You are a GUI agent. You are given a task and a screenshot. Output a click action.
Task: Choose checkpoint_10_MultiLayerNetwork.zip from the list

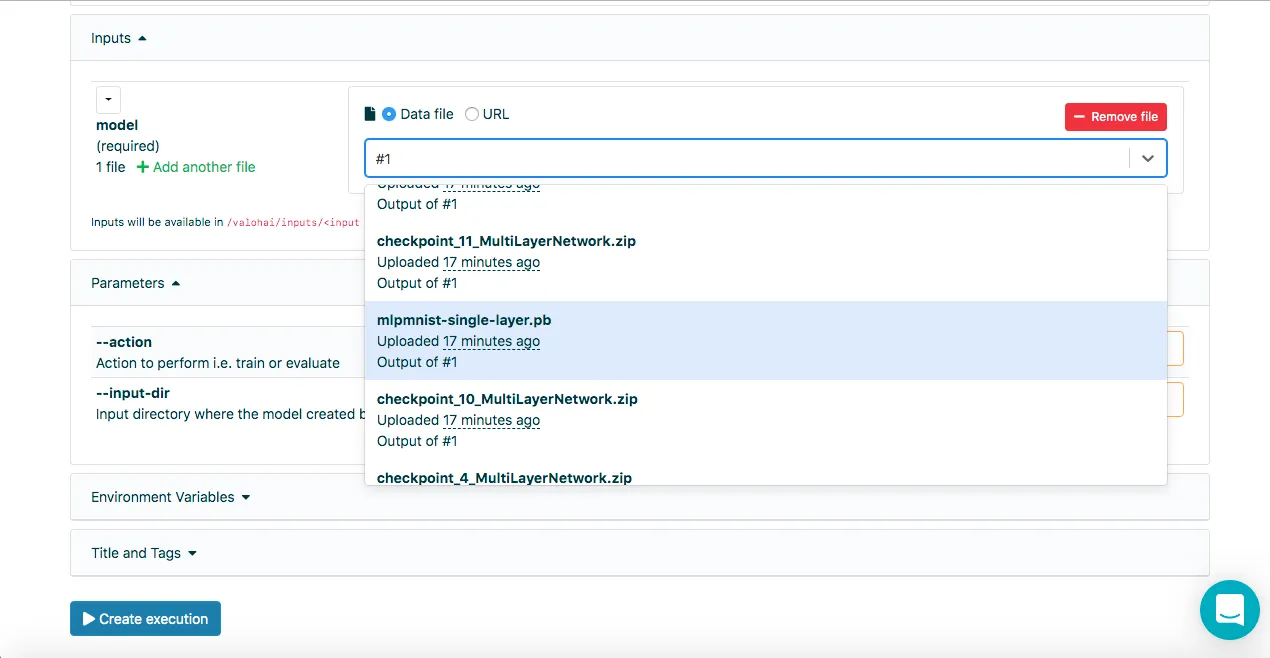click(x=765, y=420)
